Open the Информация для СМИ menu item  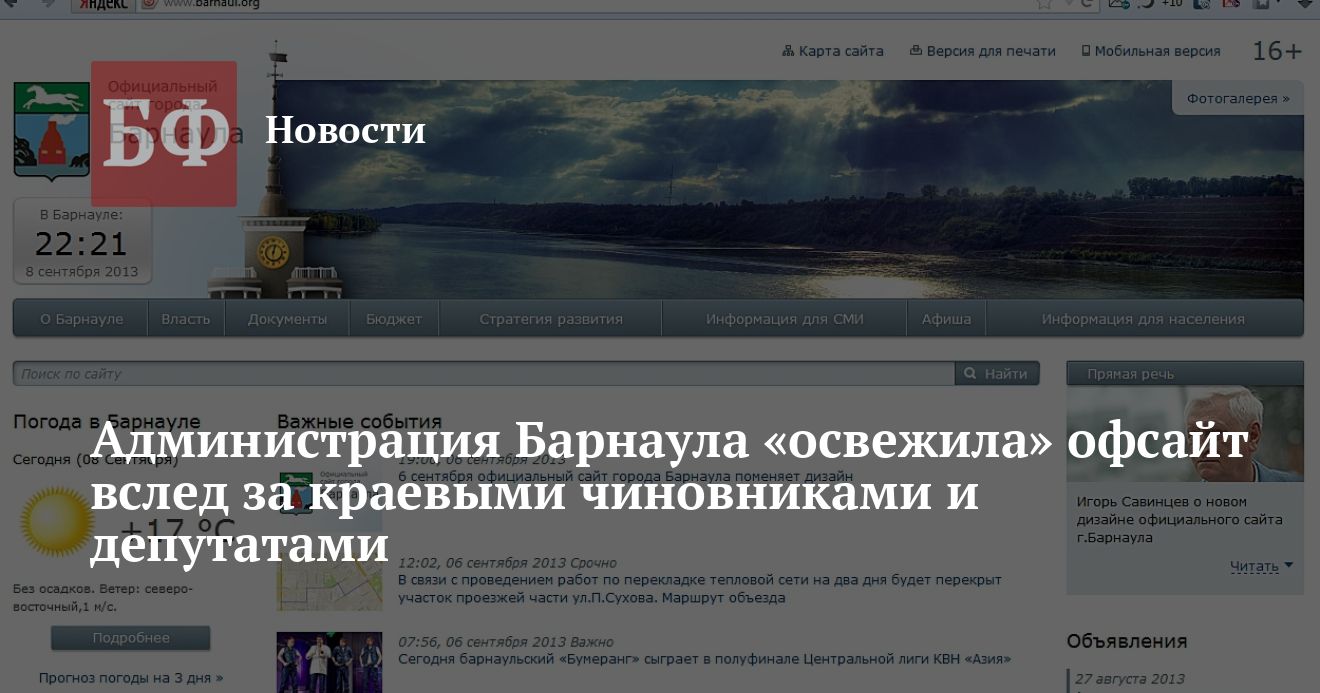(x=785, y=319)
